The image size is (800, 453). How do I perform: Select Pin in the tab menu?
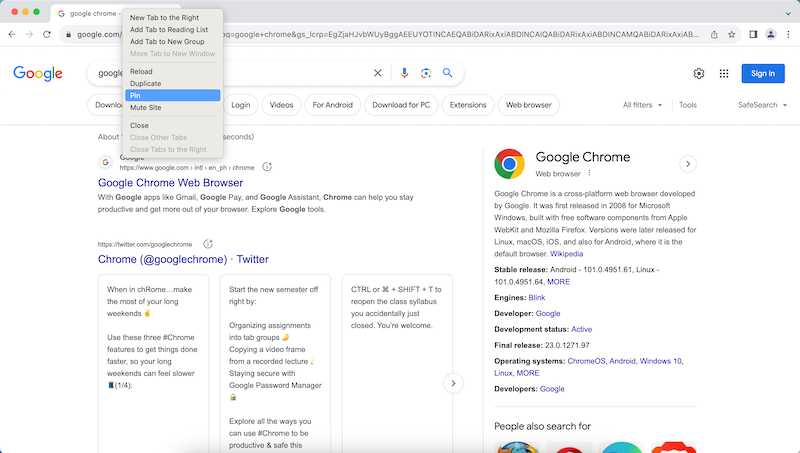pos(172,95)
